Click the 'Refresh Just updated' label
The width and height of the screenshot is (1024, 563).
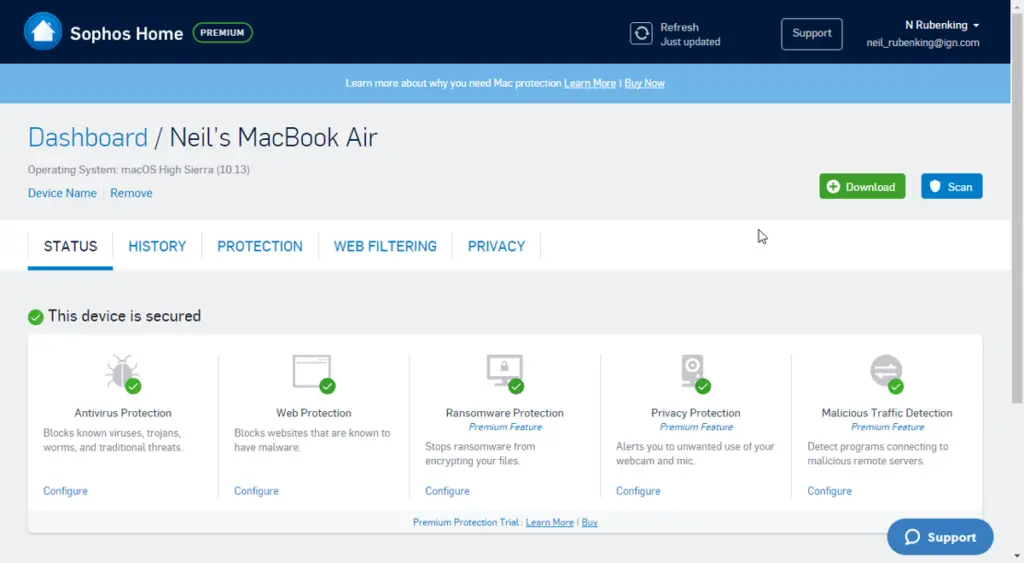(690, 34)
